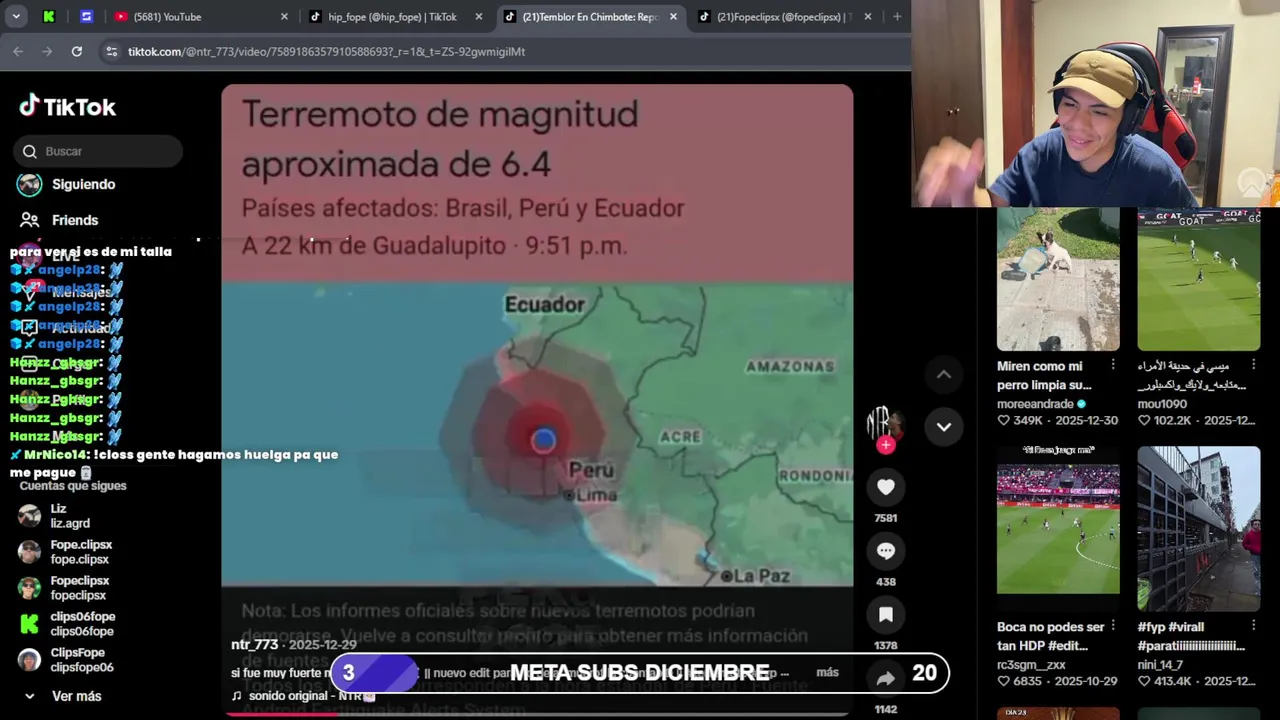Screen dimensions: 1280x720
Task: Open options for Miren como mi perro
Action: [1113, 366]
